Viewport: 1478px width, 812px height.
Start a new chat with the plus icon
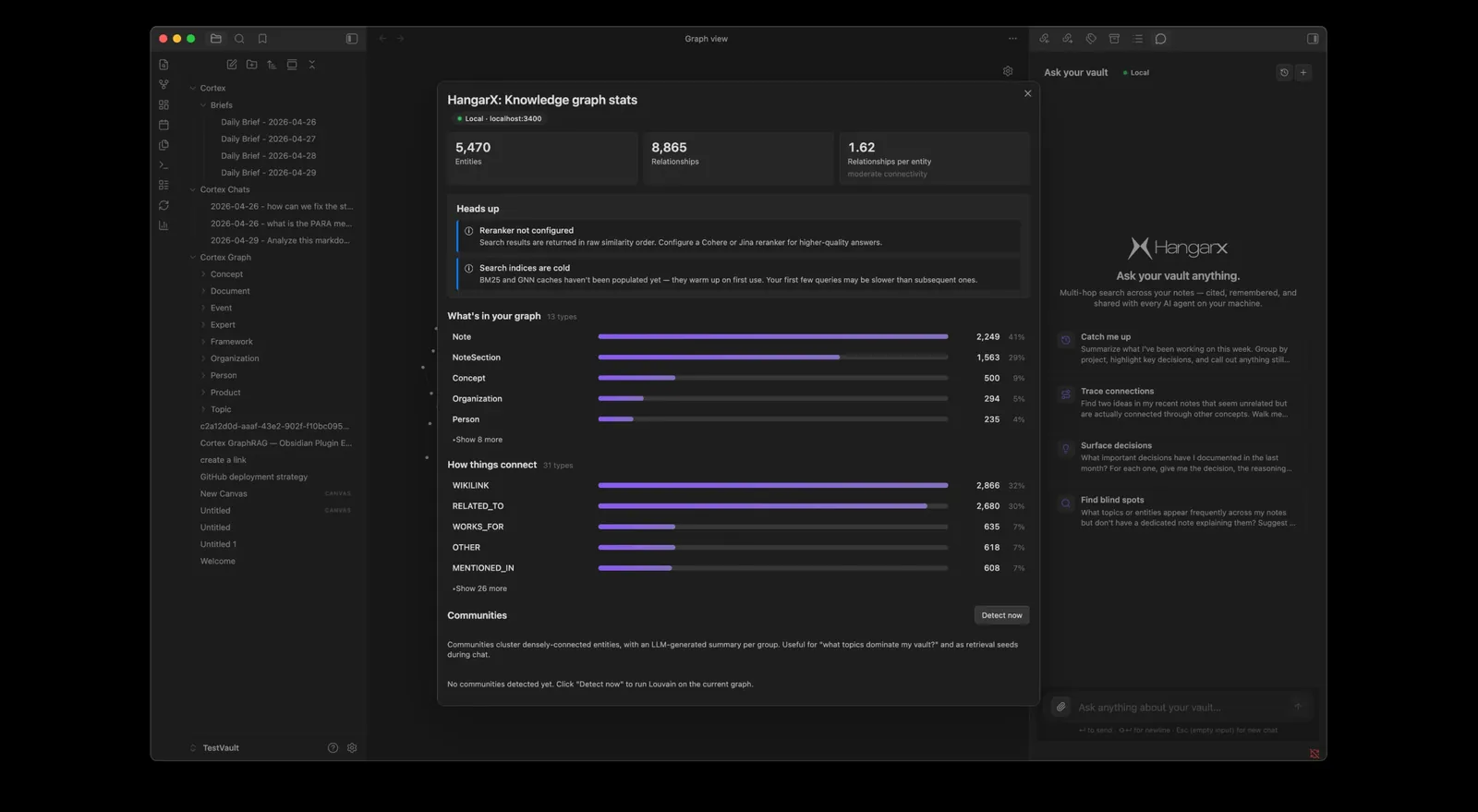coord(1303,72)
